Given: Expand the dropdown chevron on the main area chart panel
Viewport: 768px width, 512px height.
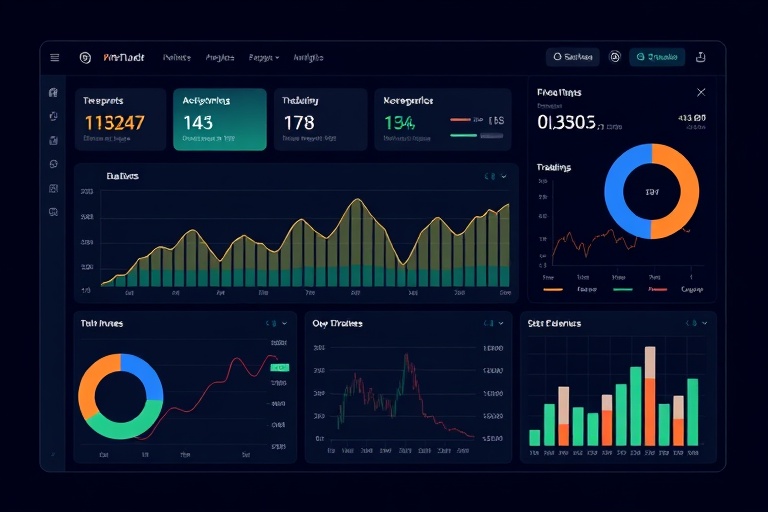Looking at the screenshot, I should (x=504, y=177).
